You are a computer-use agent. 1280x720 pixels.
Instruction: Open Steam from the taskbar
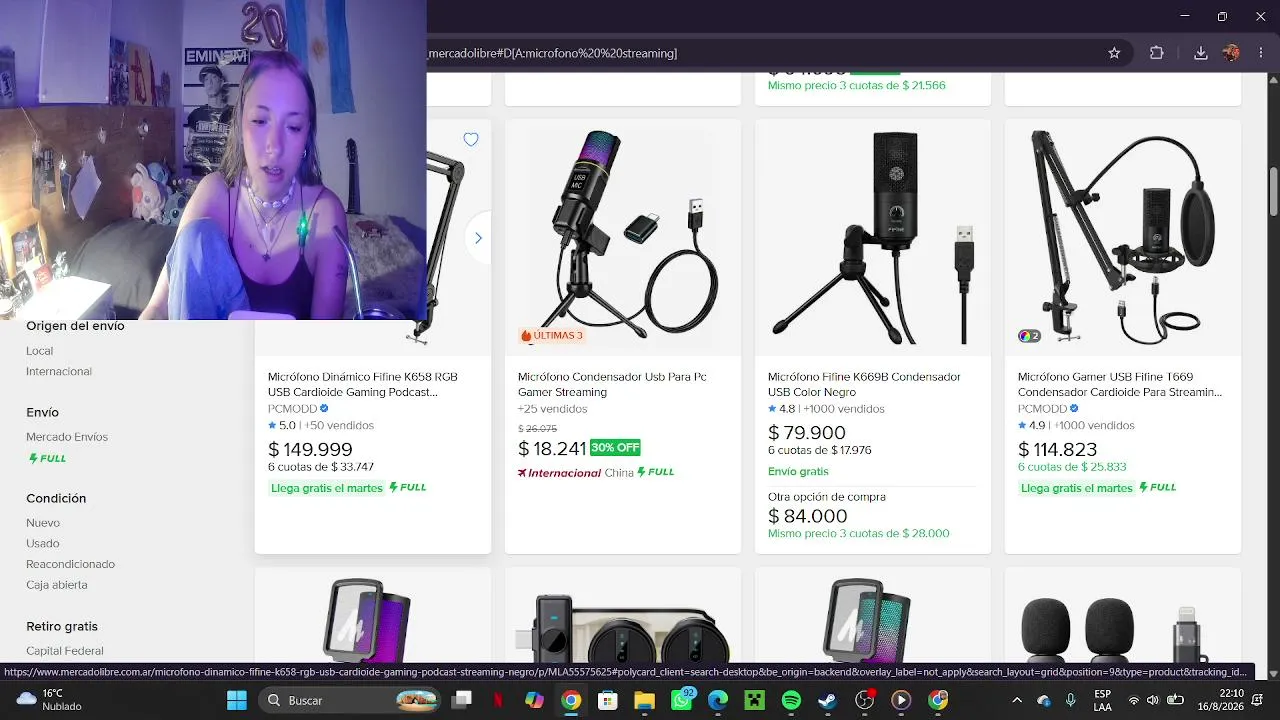point(828,700)
